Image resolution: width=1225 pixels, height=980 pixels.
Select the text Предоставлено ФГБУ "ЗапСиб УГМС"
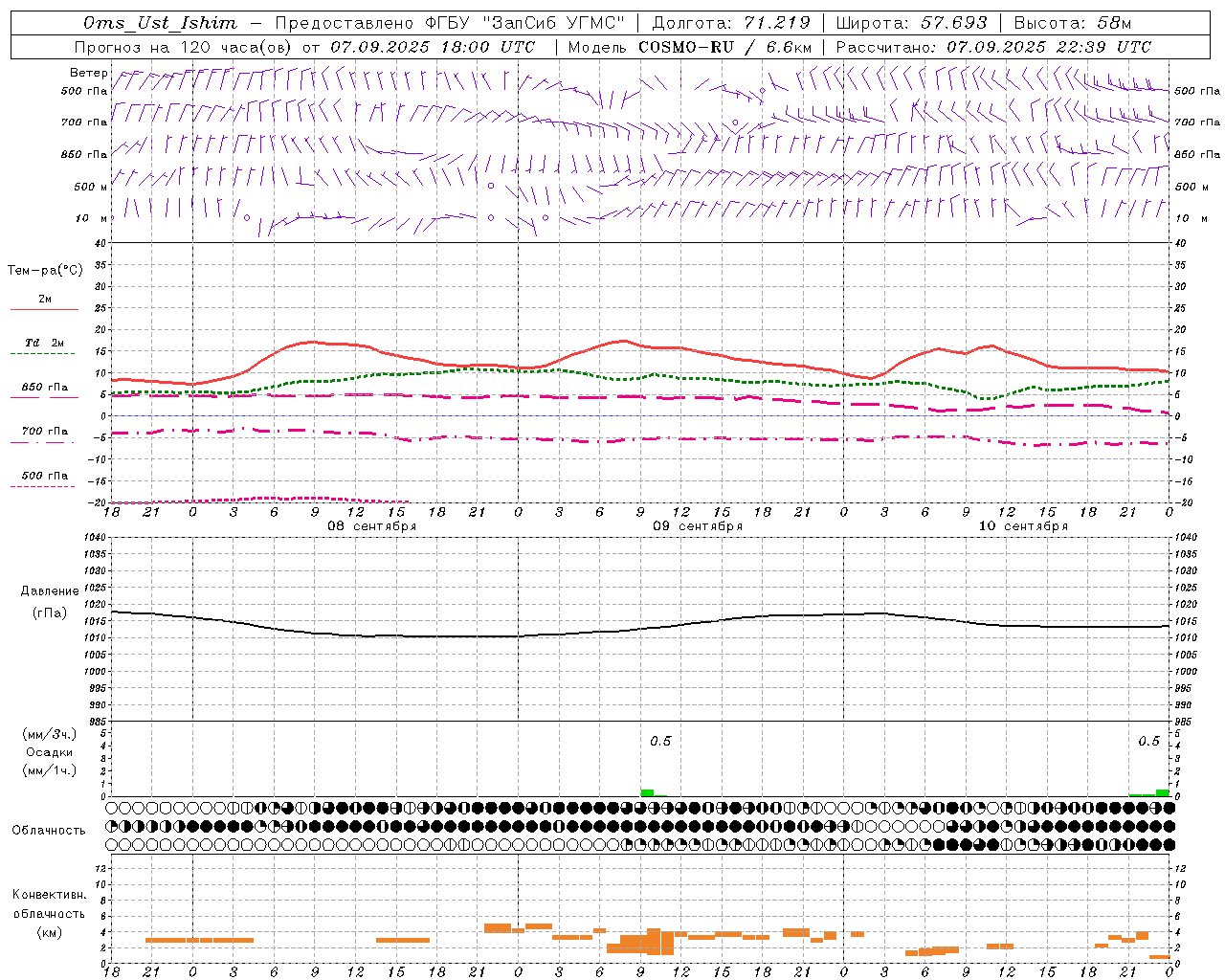point(450,23)
